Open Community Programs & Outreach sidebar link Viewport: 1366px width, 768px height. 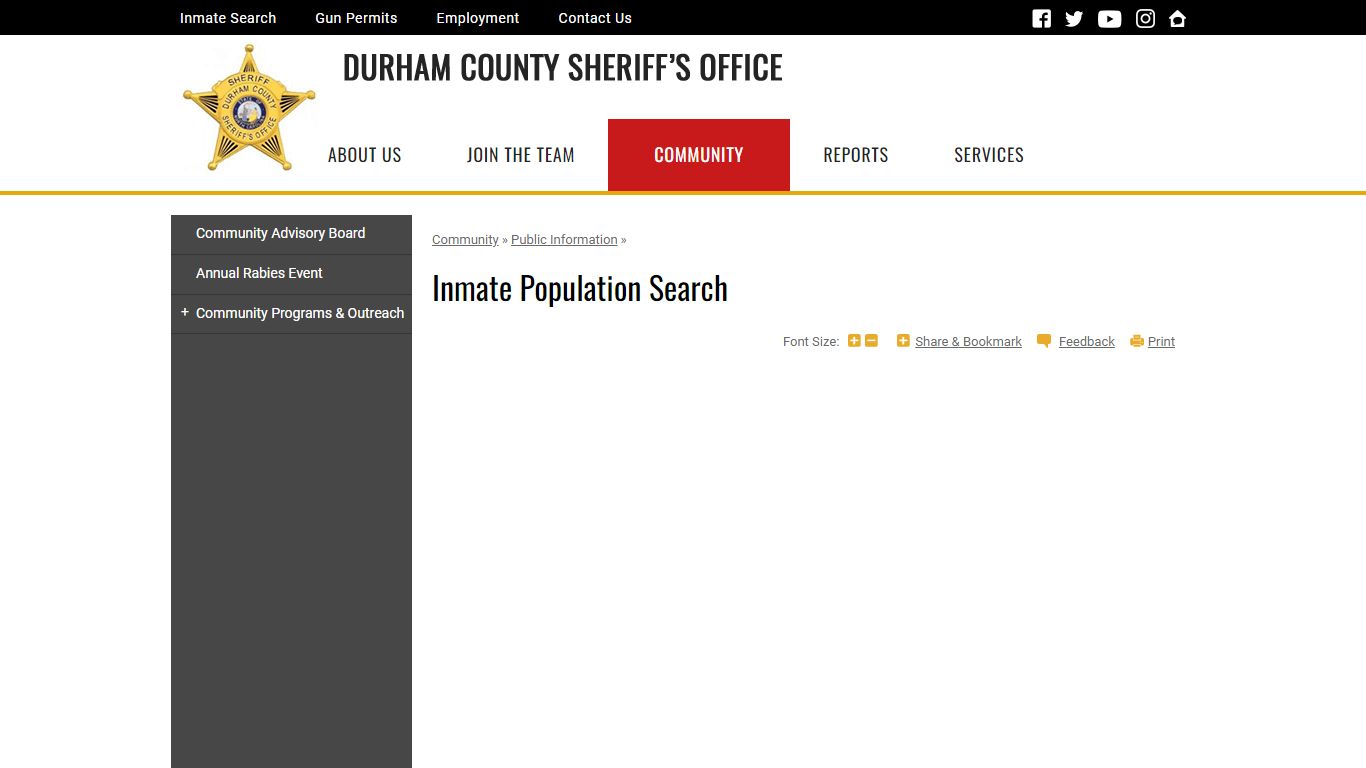(300, 313)
